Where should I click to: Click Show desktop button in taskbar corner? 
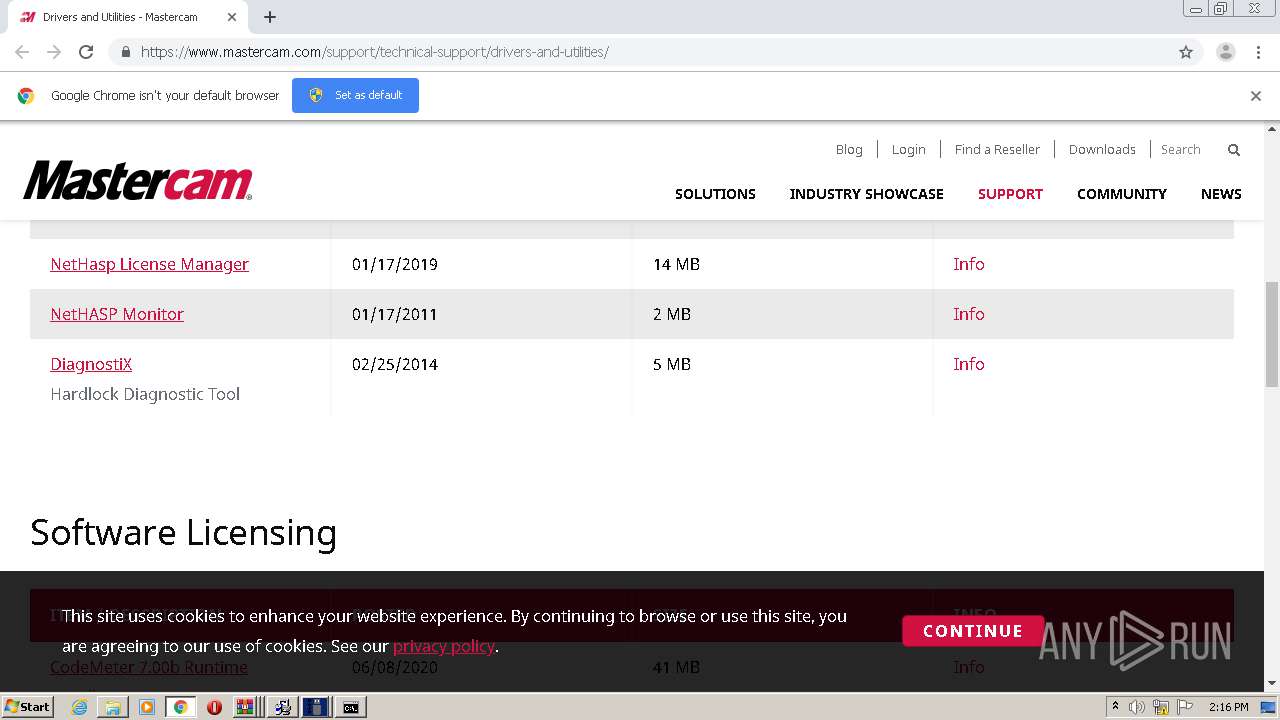1269,707
